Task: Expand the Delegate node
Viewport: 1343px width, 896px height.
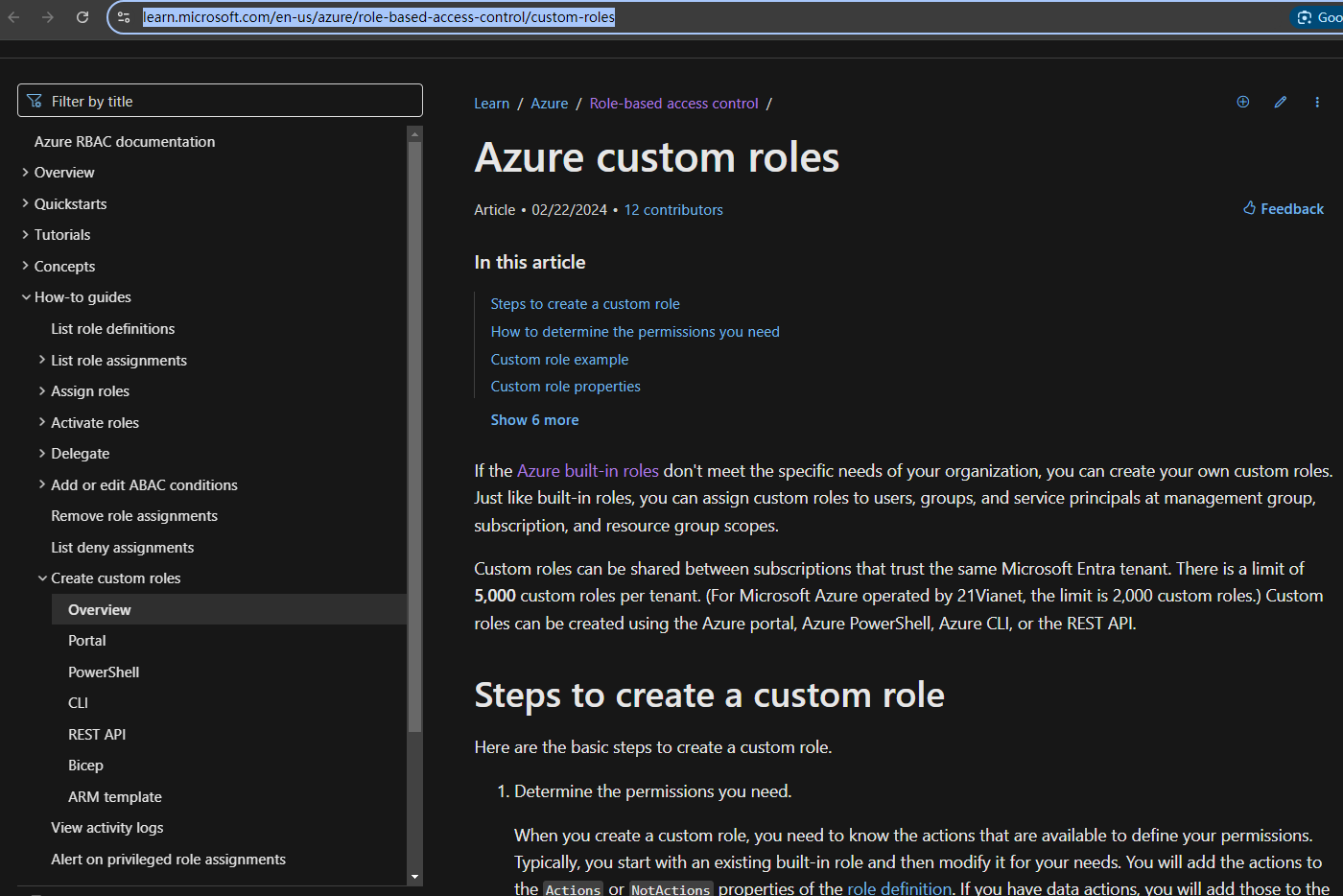Action: pos(42,454)
